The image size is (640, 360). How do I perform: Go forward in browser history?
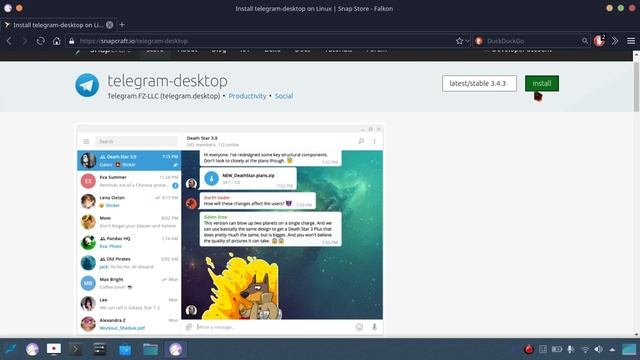coord(24,41)
